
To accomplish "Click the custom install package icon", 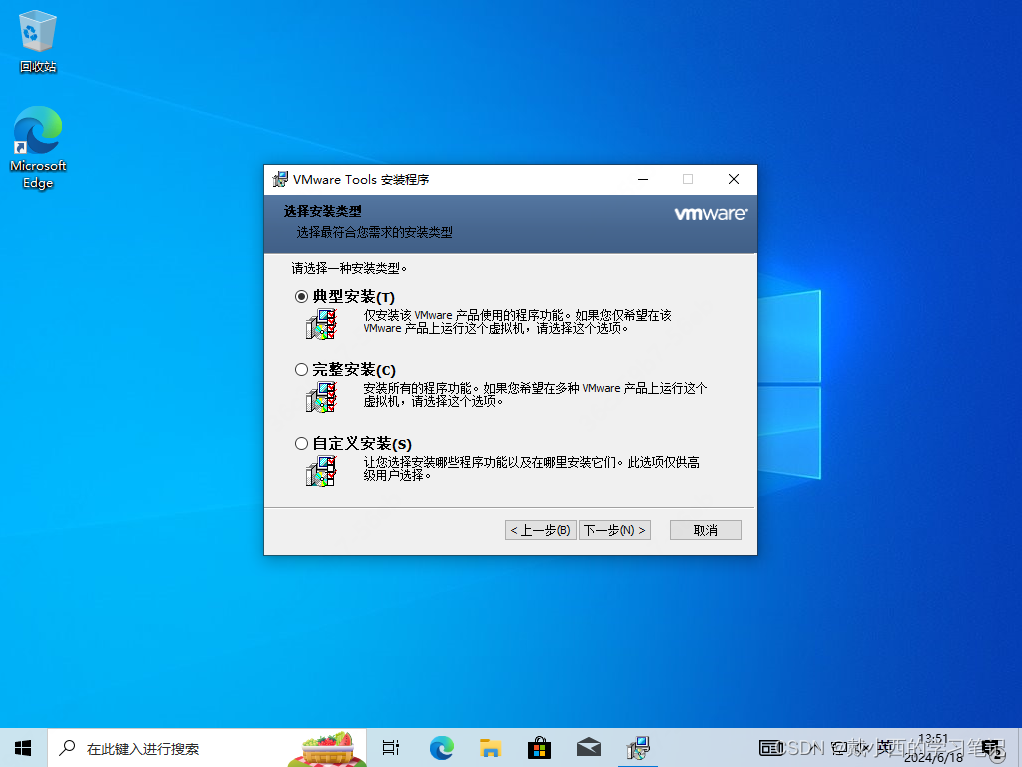I will [x=321, y=470].
